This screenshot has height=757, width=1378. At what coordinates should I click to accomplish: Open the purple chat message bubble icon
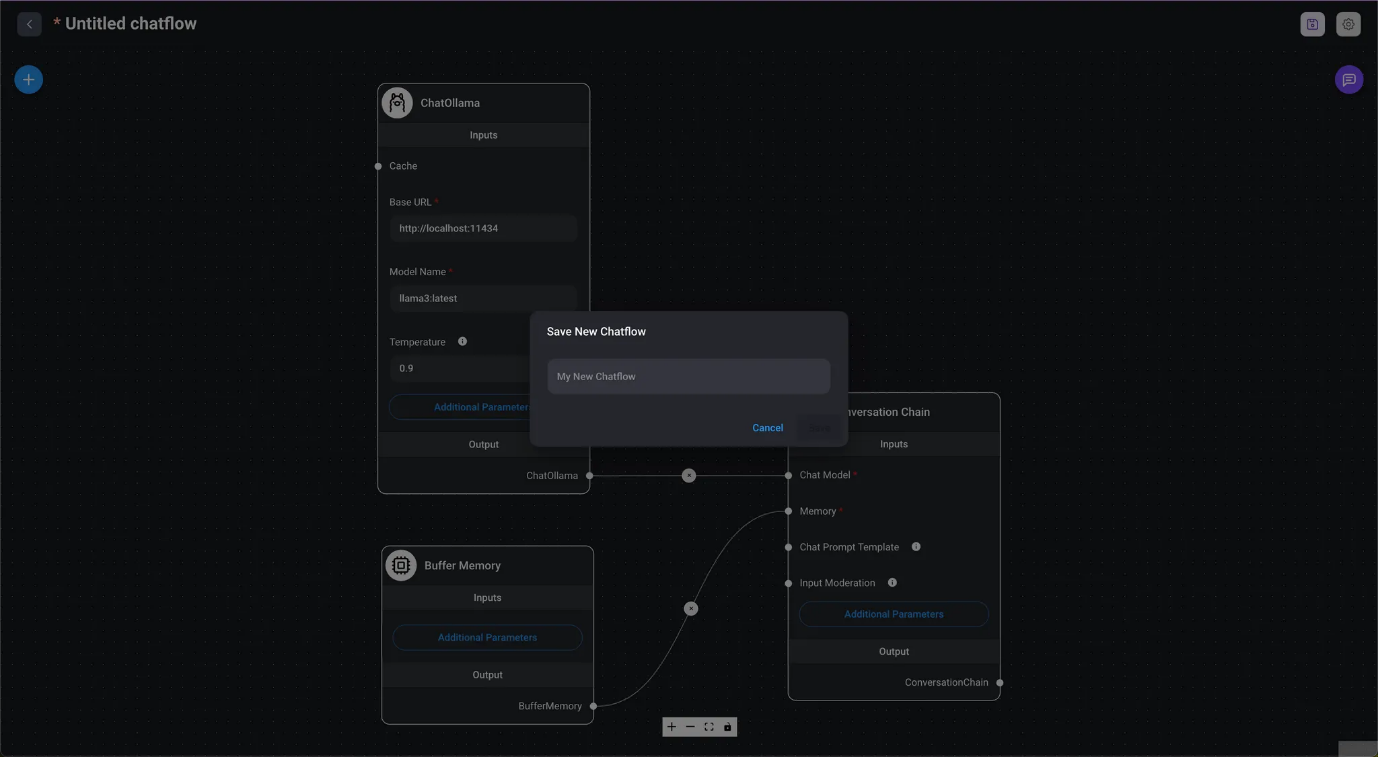(x=1348, y=80)
